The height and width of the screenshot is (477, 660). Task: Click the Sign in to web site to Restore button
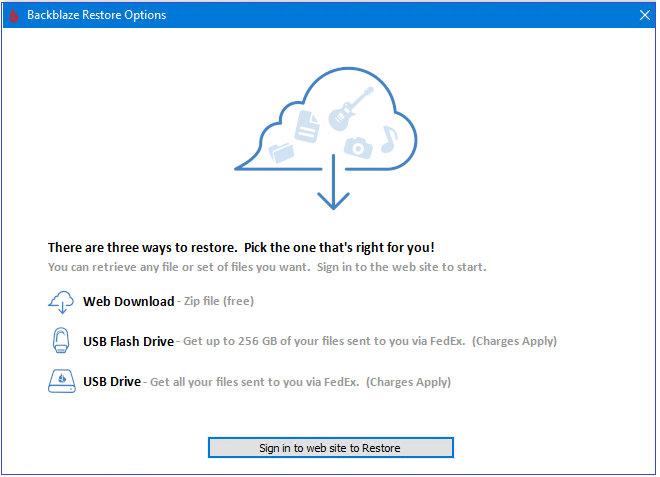pyautogui.click(x=331, y=448)
